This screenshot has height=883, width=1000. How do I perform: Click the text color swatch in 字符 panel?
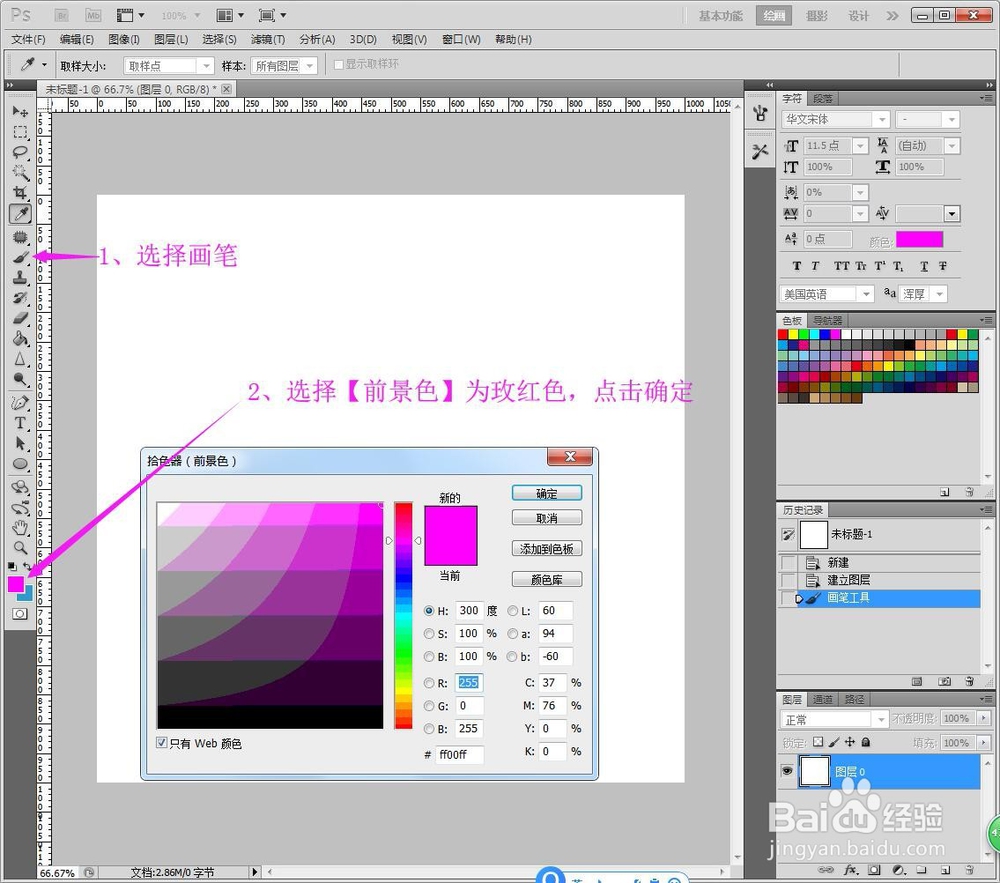pos(919,240)
